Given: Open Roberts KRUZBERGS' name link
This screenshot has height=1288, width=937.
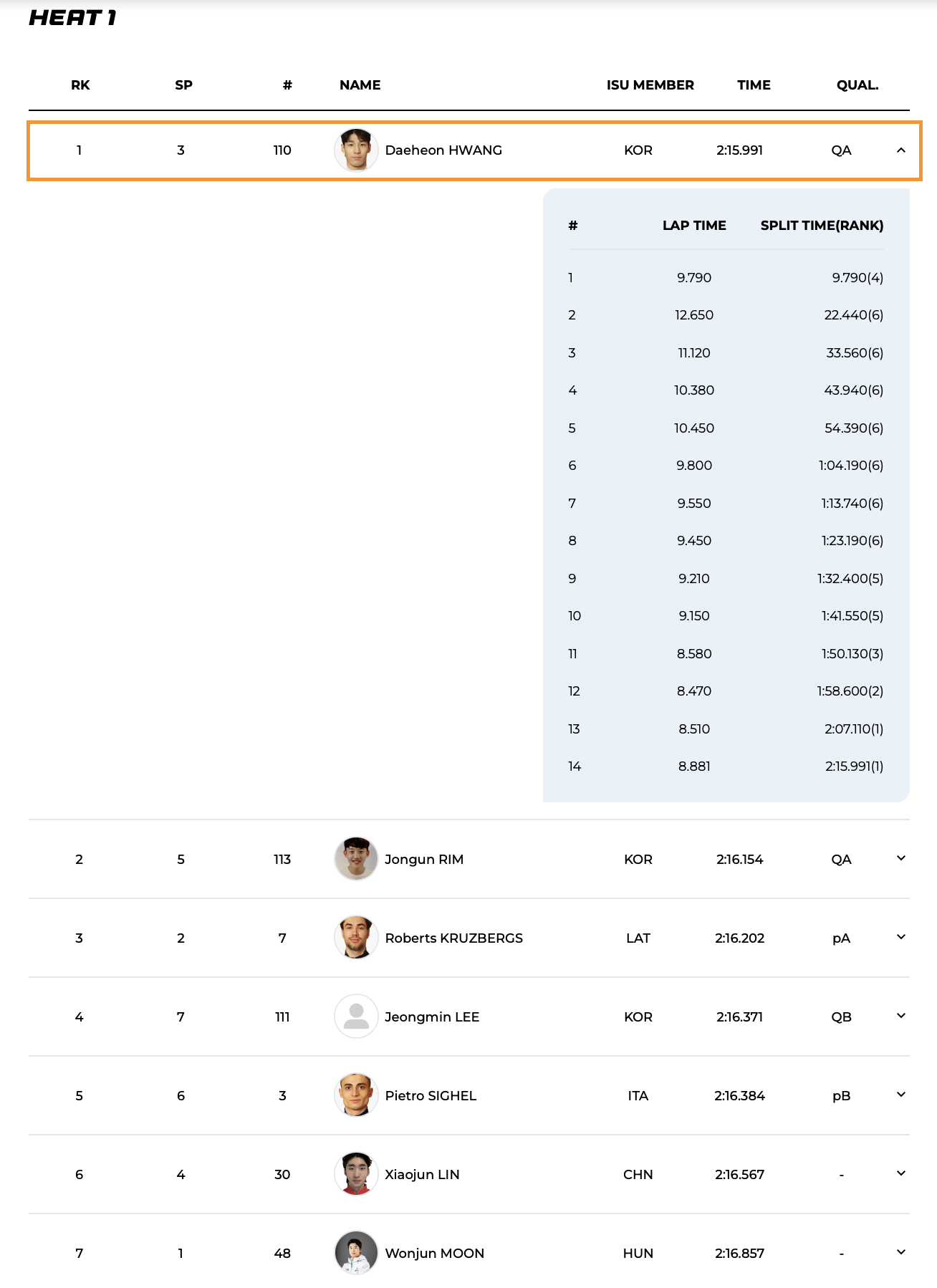Looking at the screenshot, I should 454,938.
